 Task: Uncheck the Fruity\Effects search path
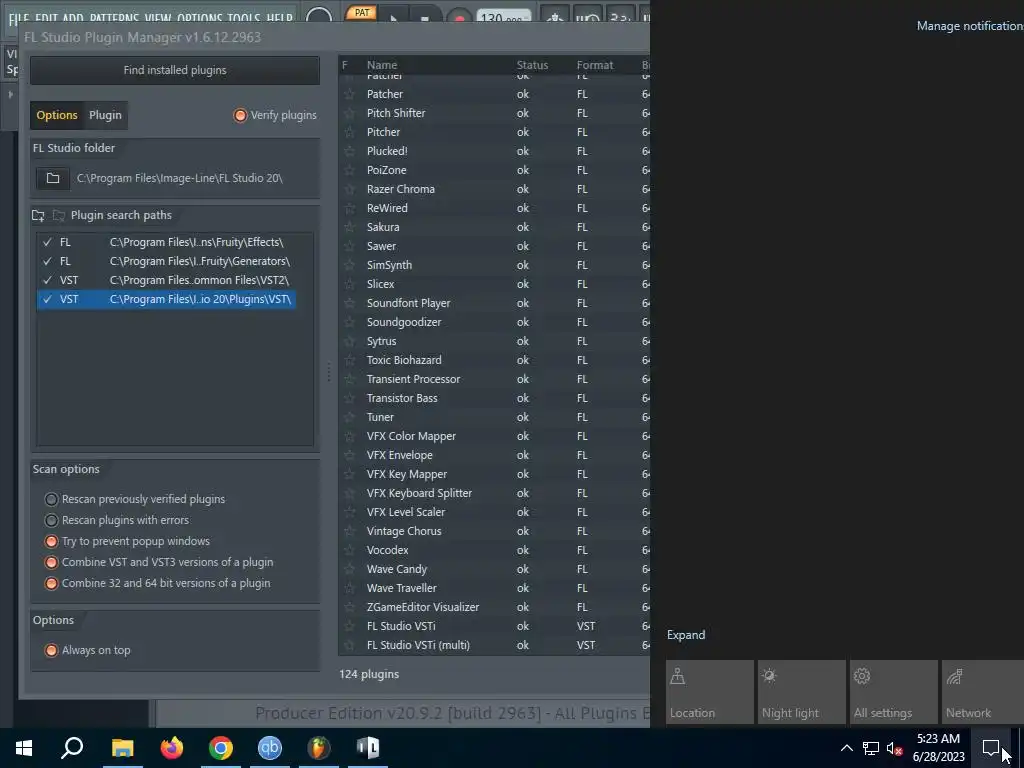tap(47, 242)
